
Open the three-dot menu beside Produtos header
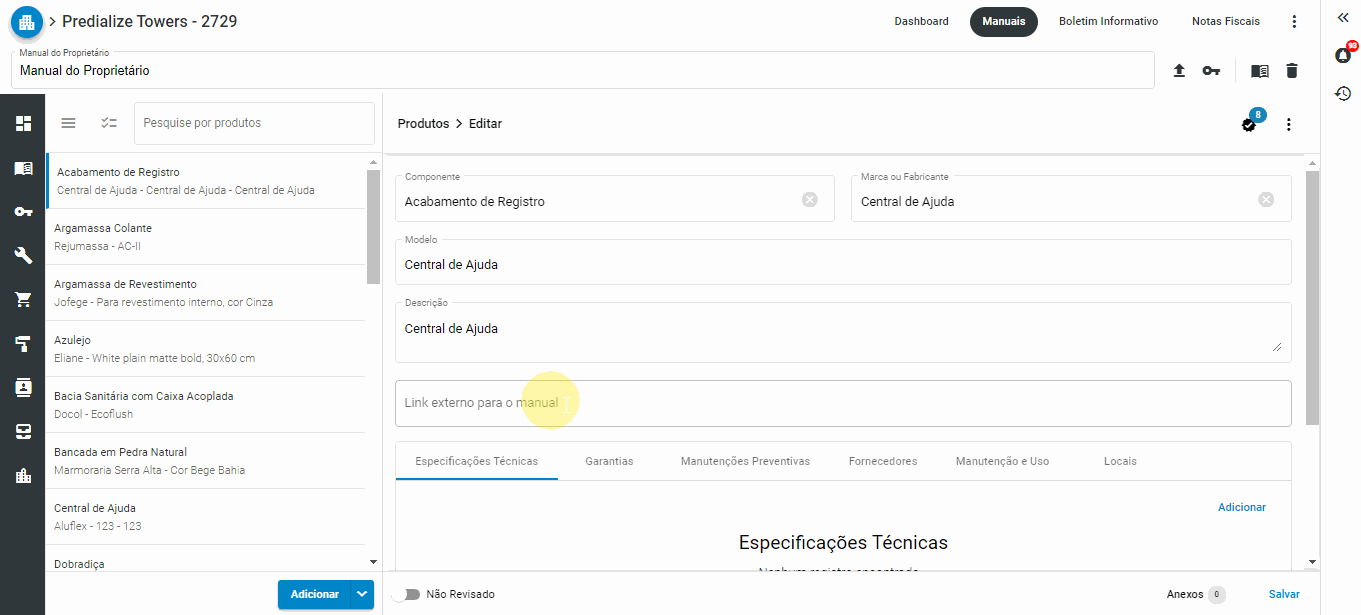(1288, 124)
